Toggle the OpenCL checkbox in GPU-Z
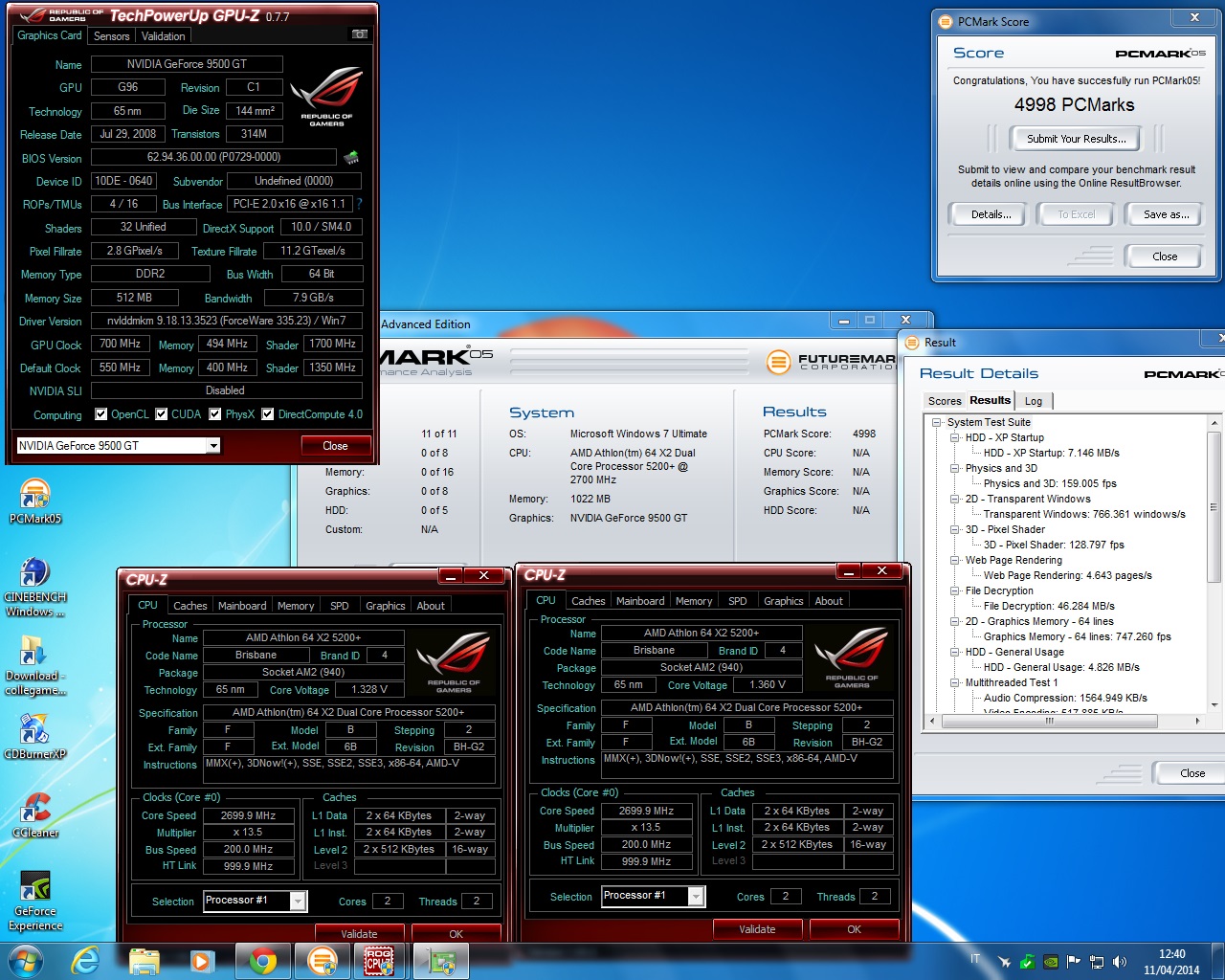1225x980 pixels. coord(100,414)
